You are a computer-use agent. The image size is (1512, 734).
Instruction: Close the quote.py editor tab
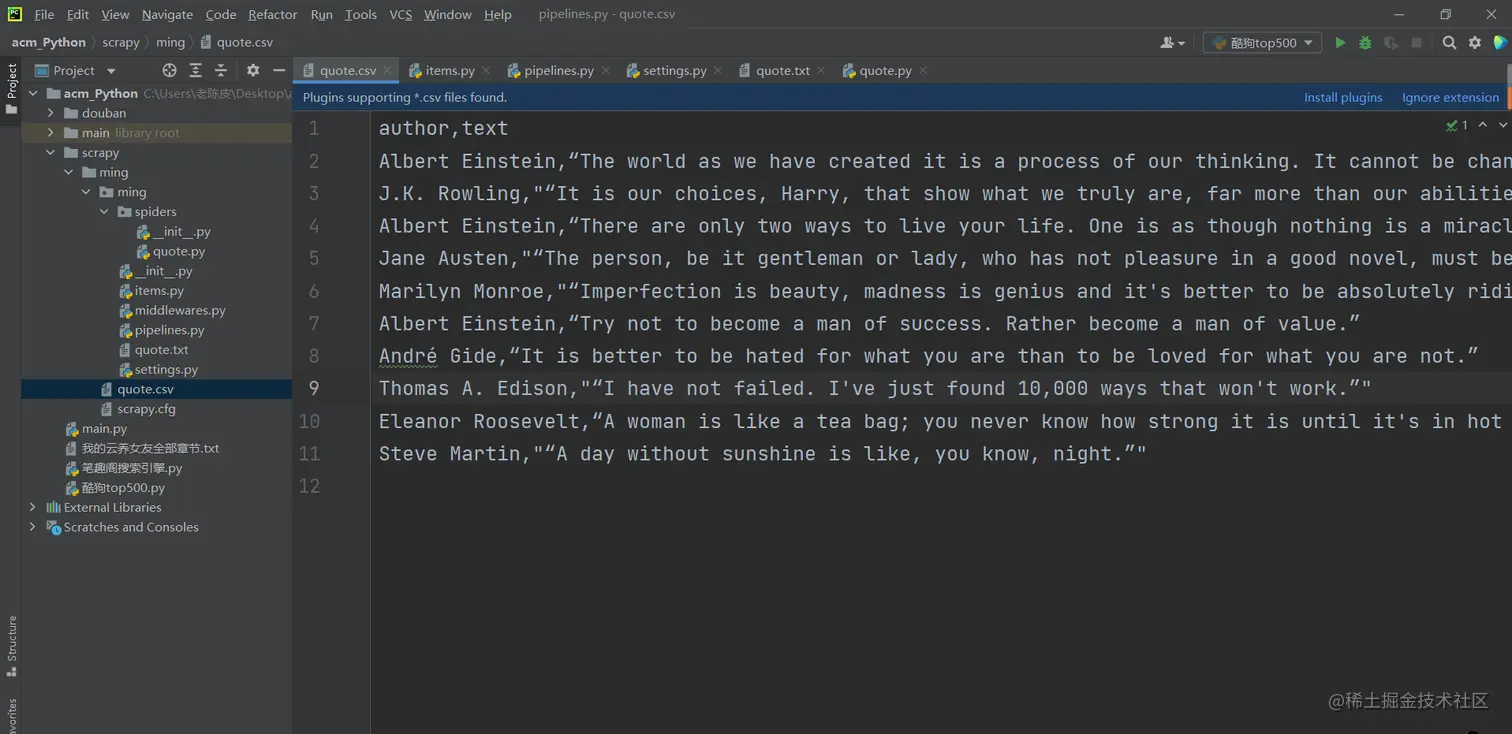tap(923, 70)
